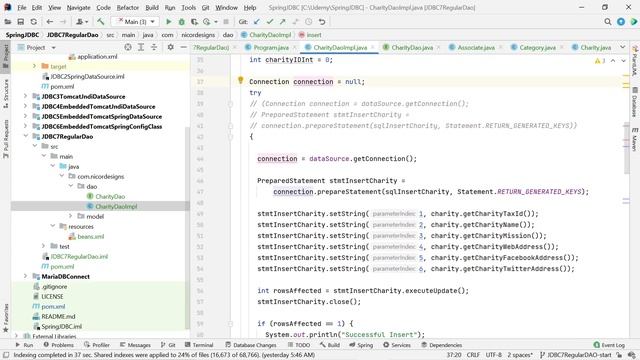The height and width of the screenshot is (360, 640).
Task: Close the CharityDaoImpl.java tab
Action: click(373, 47)
